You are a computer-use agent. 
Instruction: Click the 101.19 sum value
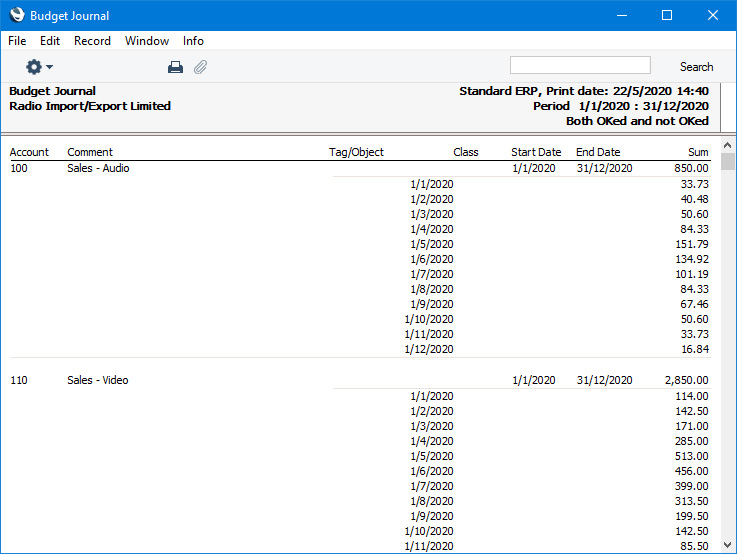click(692, 274)
